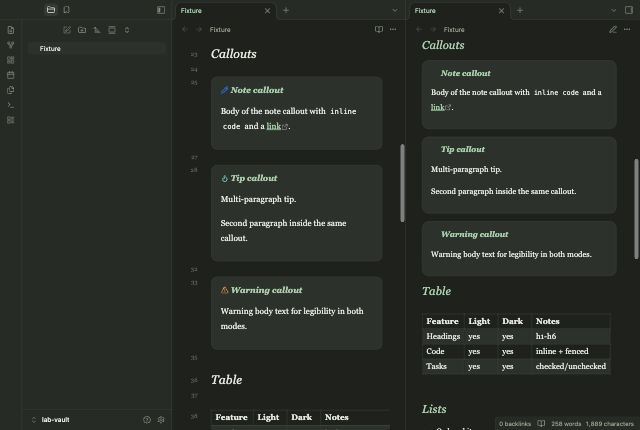Click Feature header in left pane table
Image resolution: width=640 pixels, height=430 pixels.
click(231, 417)
